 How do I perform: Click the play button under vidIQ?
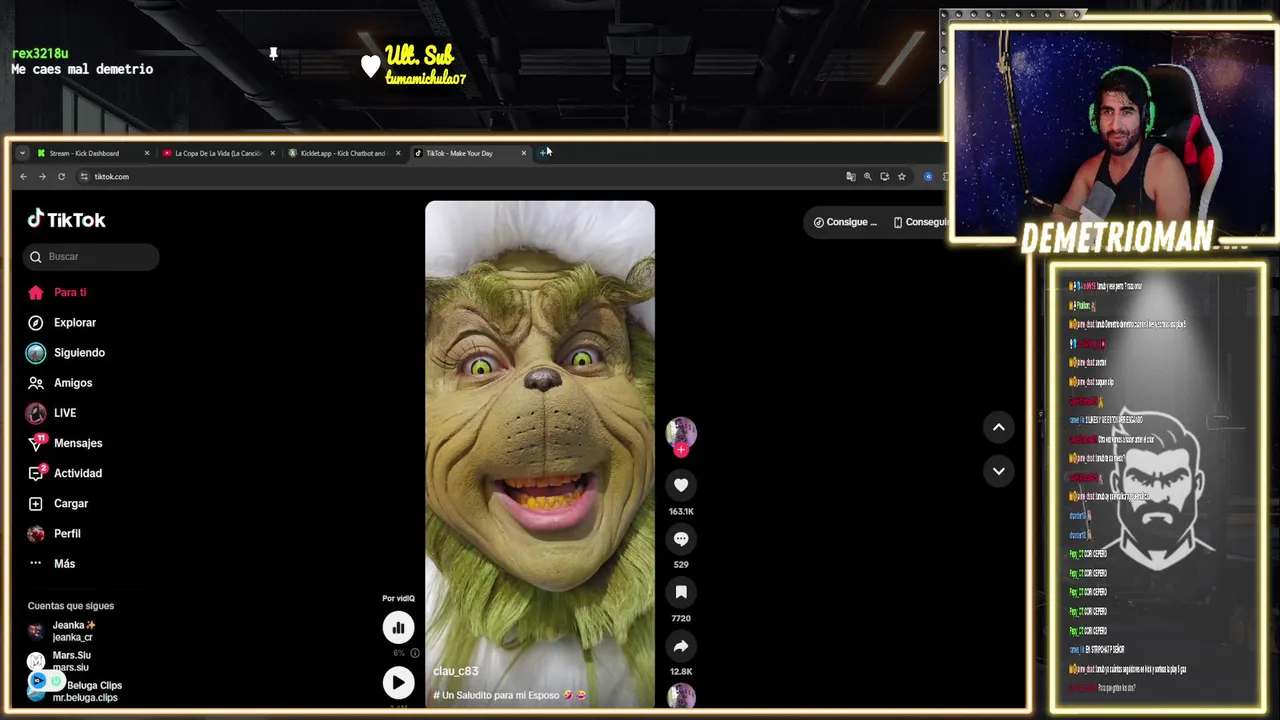(398, 682)
